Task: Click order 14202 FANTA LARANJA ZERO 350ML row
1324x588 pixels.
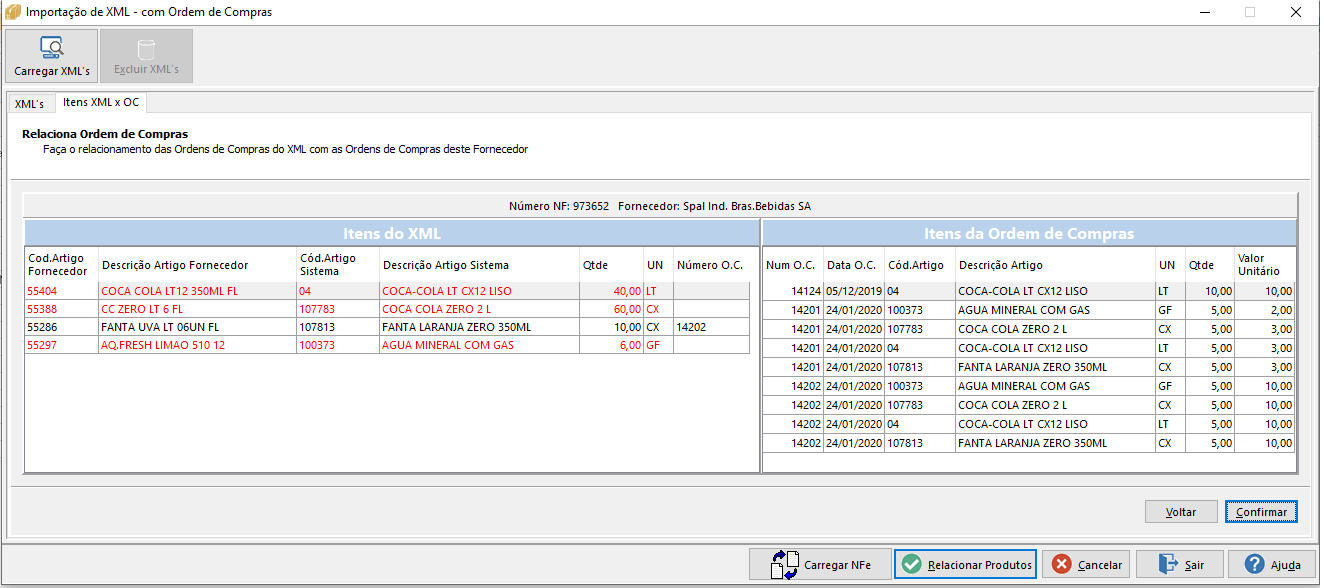Action: tap(1029, 443)
